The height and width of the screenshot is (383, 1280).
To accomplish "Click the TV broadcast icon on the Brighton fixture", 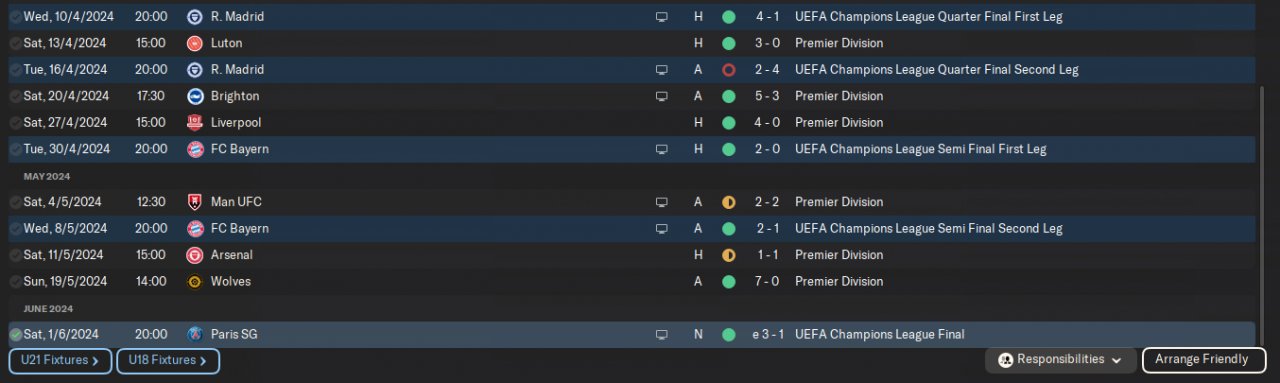I will (661, 96).
